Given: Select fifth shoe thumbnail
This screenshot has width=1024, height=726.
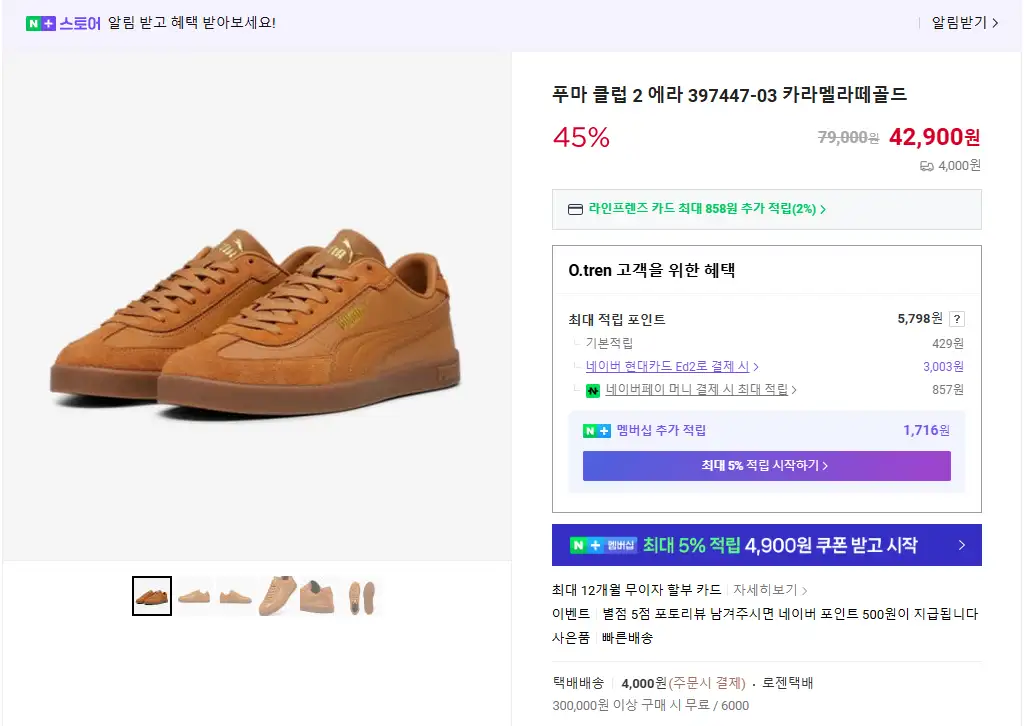Looking at the screenshot, I should [x=317, y=596].
